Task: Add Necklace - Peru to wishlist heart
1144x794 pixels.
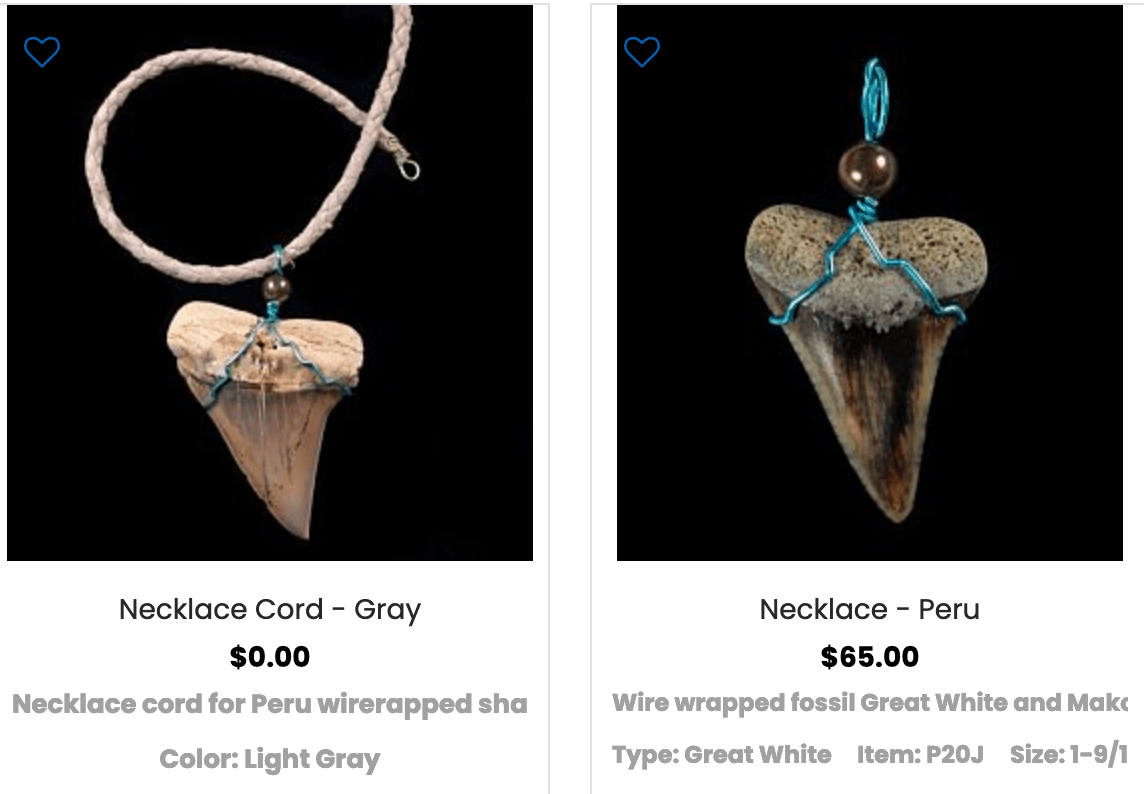Action: [x=642, y=52]
